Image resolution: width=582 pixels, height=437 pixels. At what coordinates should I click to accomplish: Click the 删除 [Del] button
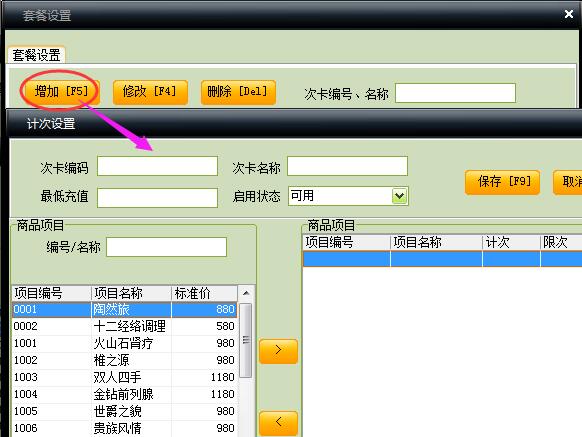pyautogui.click(x=238, y=91)
